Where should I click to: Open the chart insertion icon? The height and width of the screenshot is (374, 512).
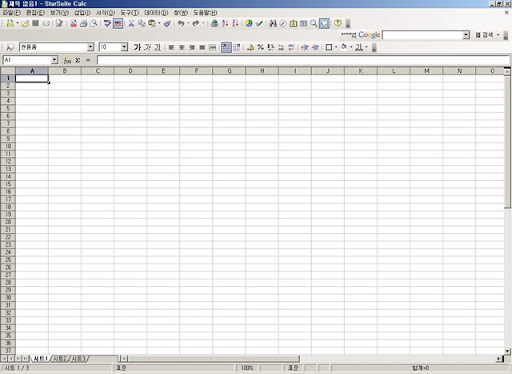tap(249, 23)
